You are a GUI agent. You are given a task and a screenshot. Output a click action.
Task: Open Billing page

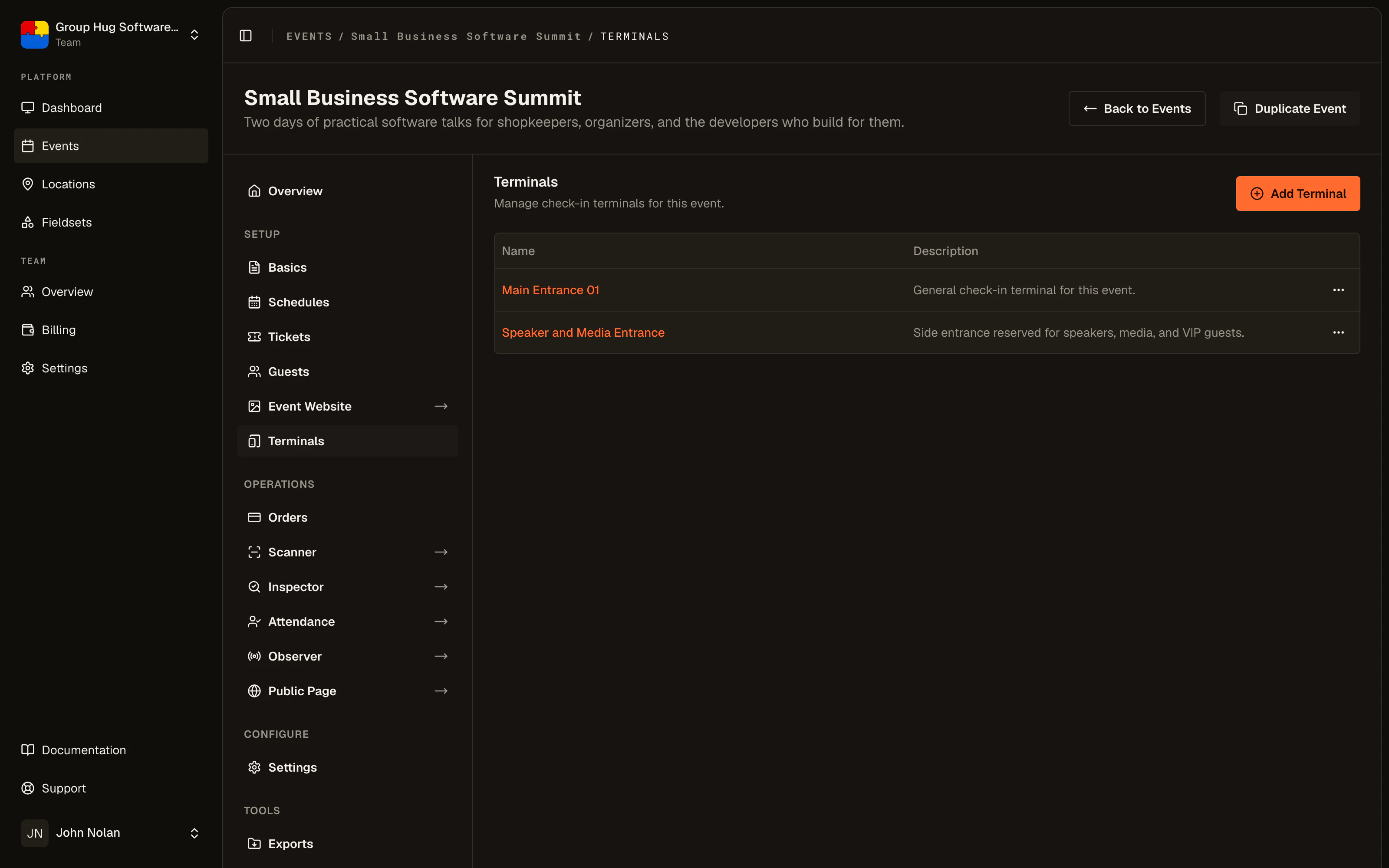point(111,330)
